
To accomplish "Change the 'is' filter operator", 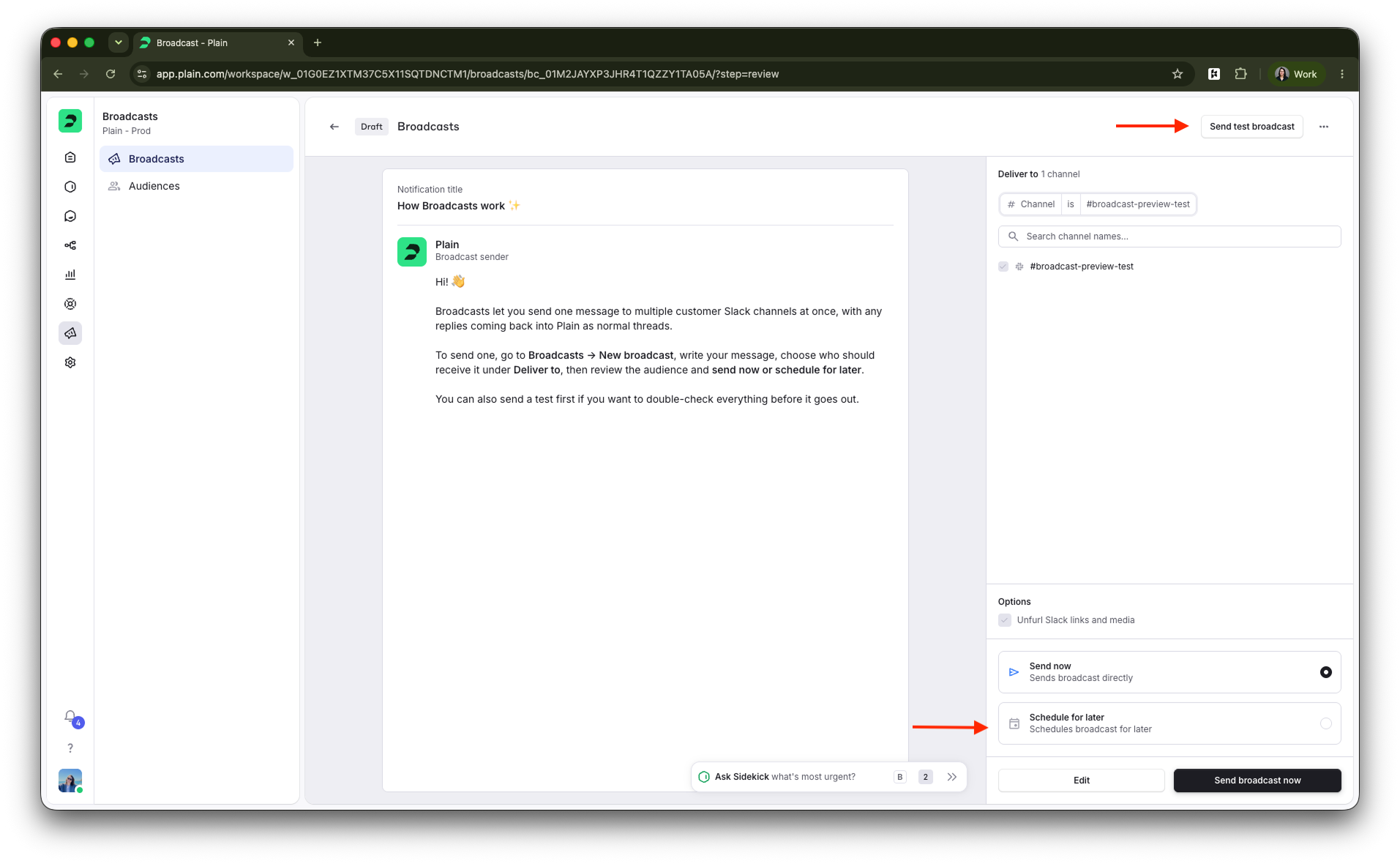I will point(1071,204).
